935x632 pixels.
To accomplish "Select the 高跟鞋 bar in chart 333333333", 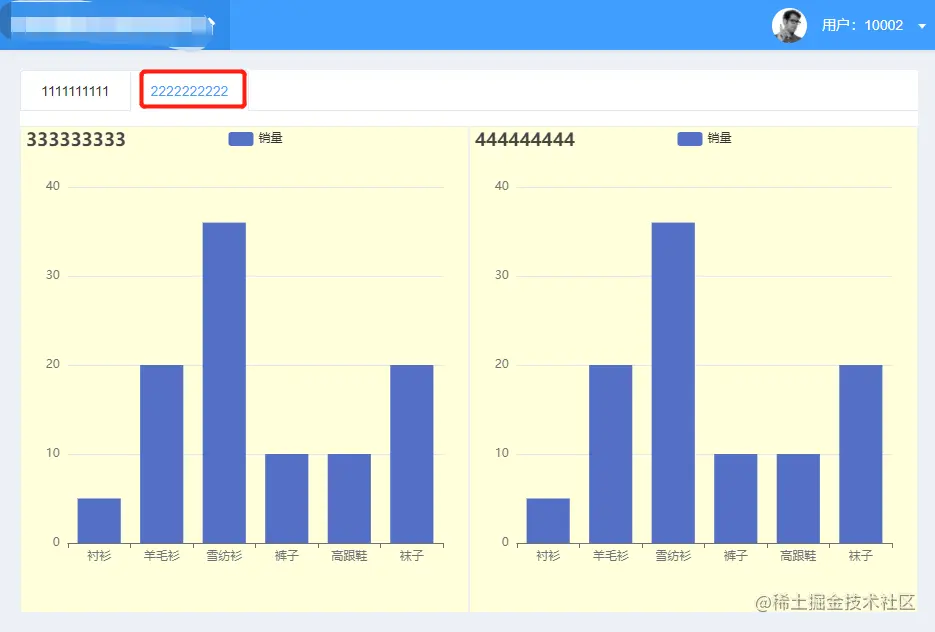I will (x=349, y=498).
